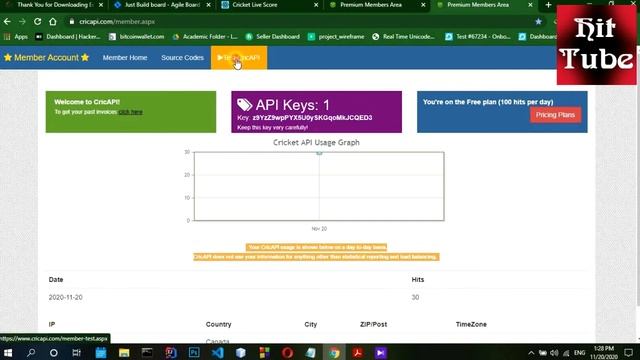Viewport: 640px width, 360px height.
Task: Switch to the Just Build board - Agile Board tab
Action: [162, 5]
